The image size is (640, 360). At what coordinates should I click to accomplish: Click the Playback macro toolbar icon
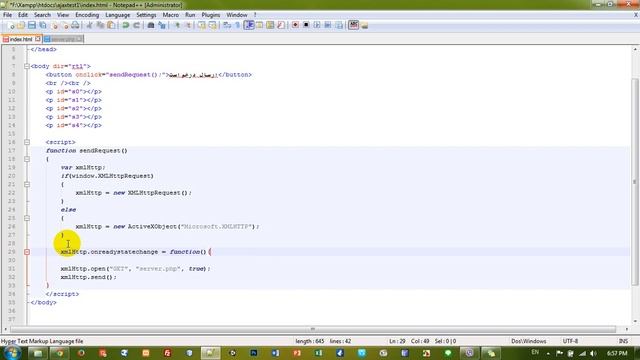click(x=317, y=25)
